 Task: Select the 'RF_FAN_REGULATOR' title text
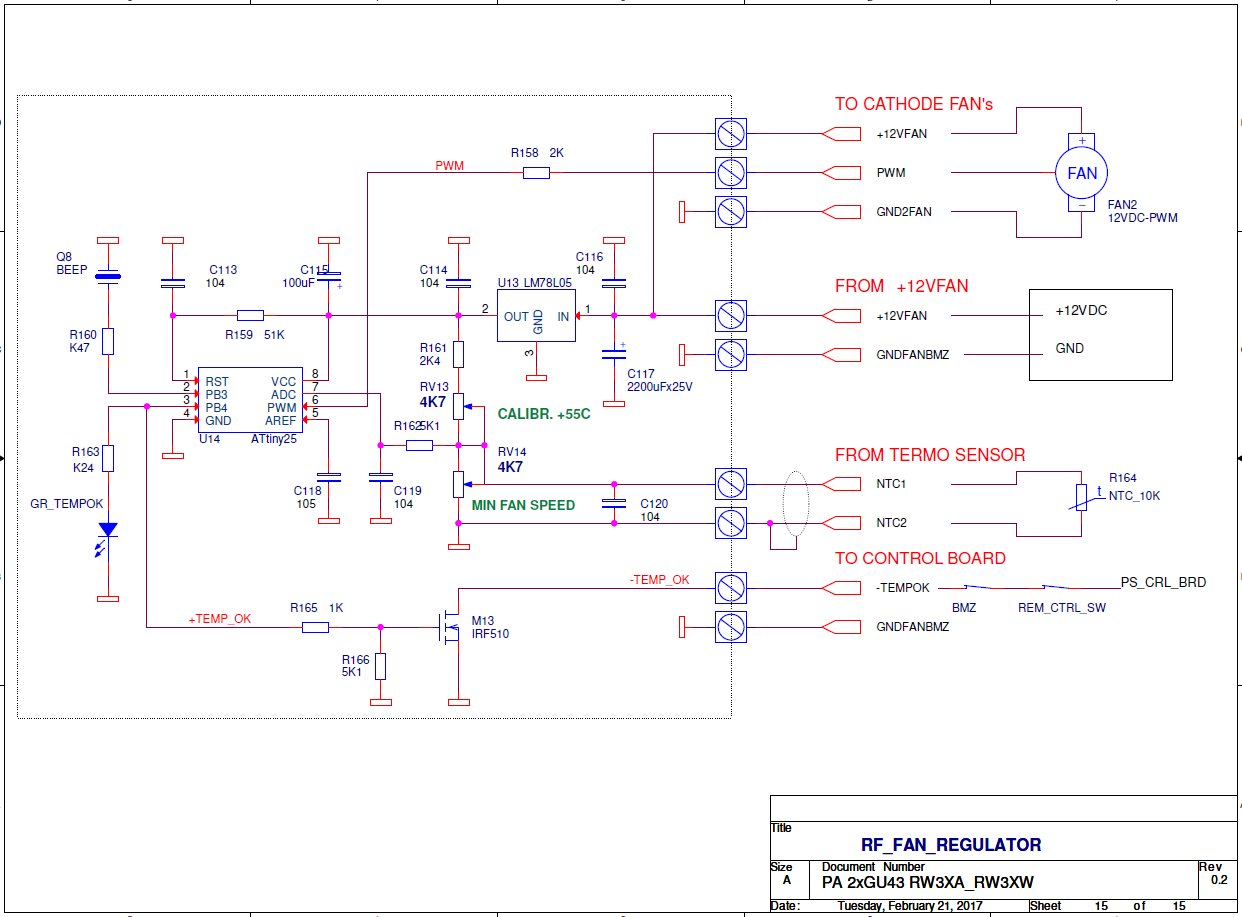click(951, 845)
